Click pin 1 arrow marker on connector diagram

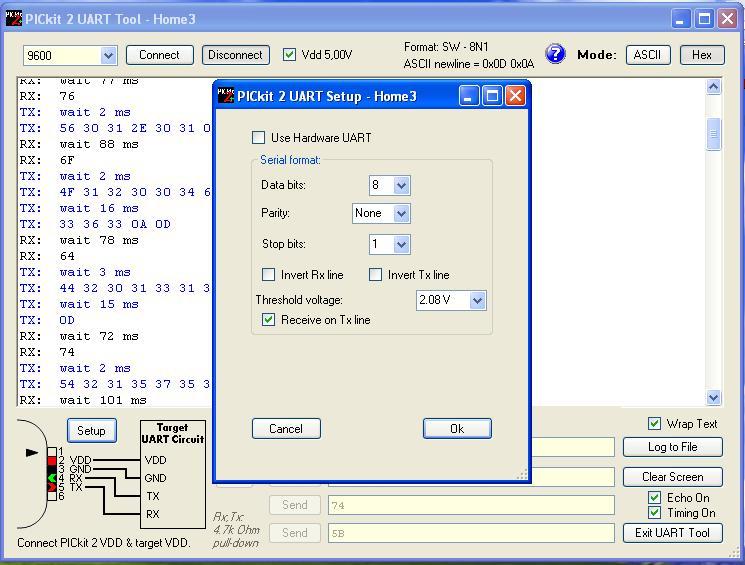click(32, 452)
